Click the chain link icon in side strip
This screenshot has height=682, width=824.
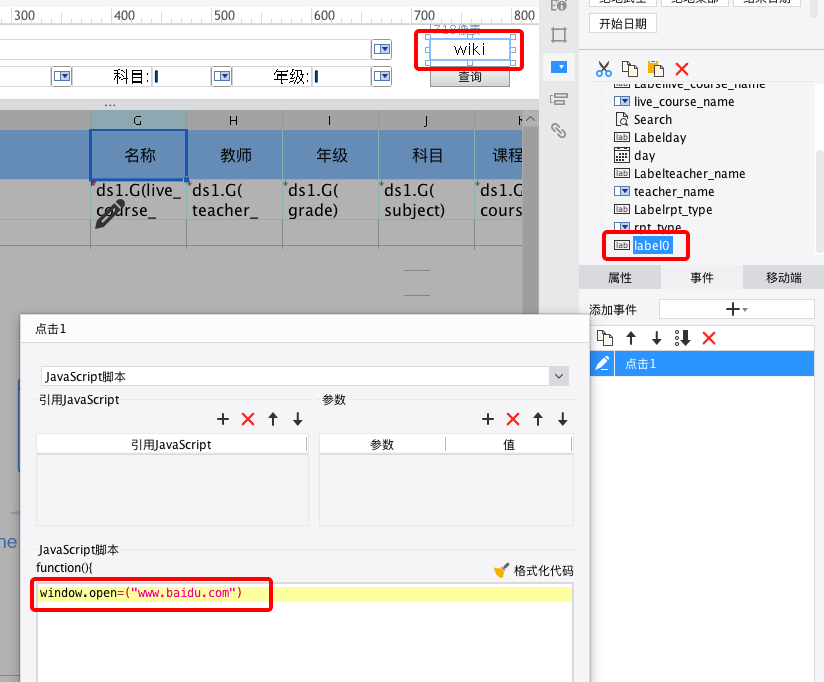(559, 130)
